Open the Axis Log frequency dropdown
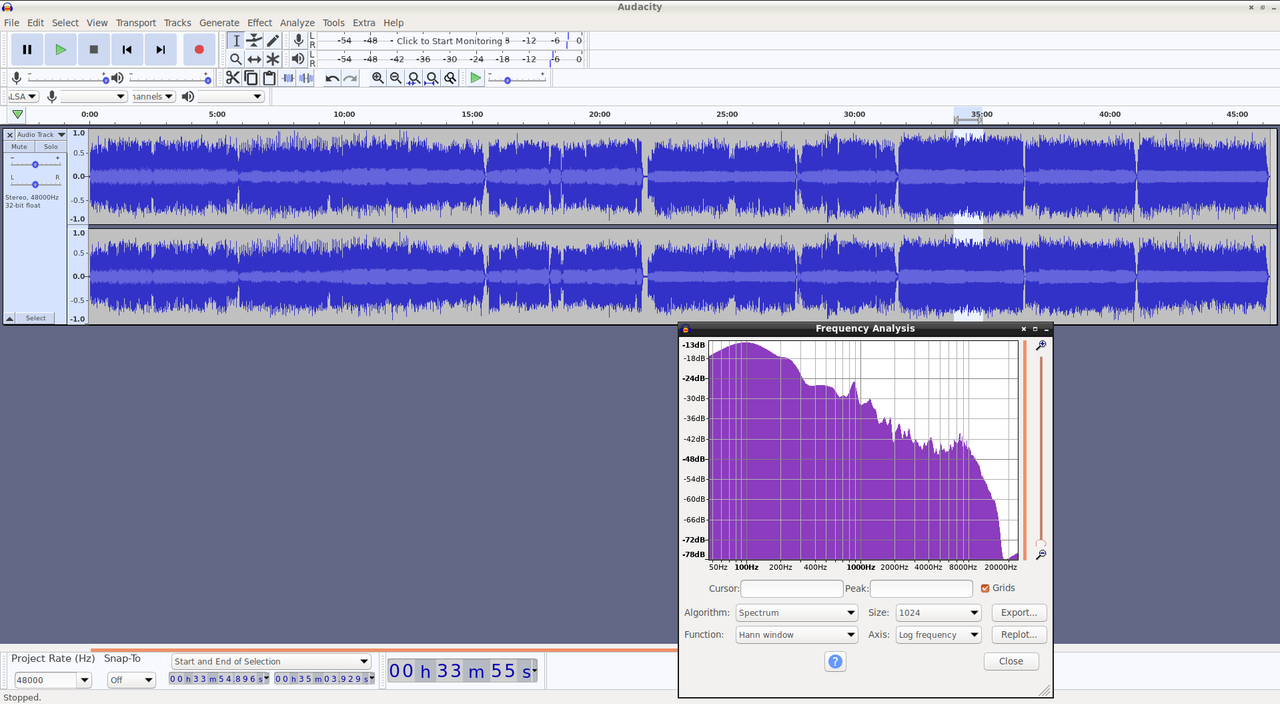Viewport: 1280px width, 704px height. point(938,635)
